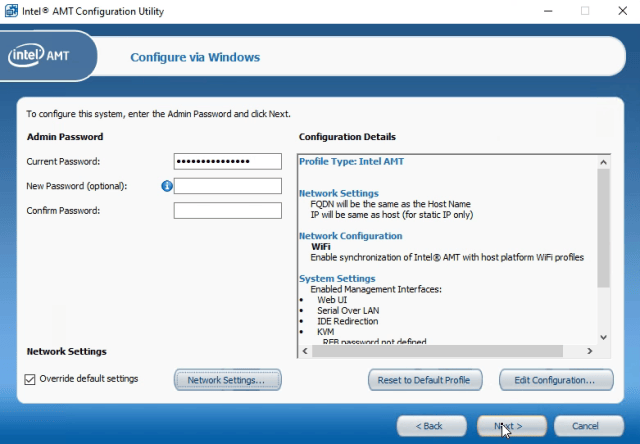The height and width of the screenshot is (444, 640).
Task: Click the vertical scrollbar thumb in Configuration Details
Action: coord(603,228)
